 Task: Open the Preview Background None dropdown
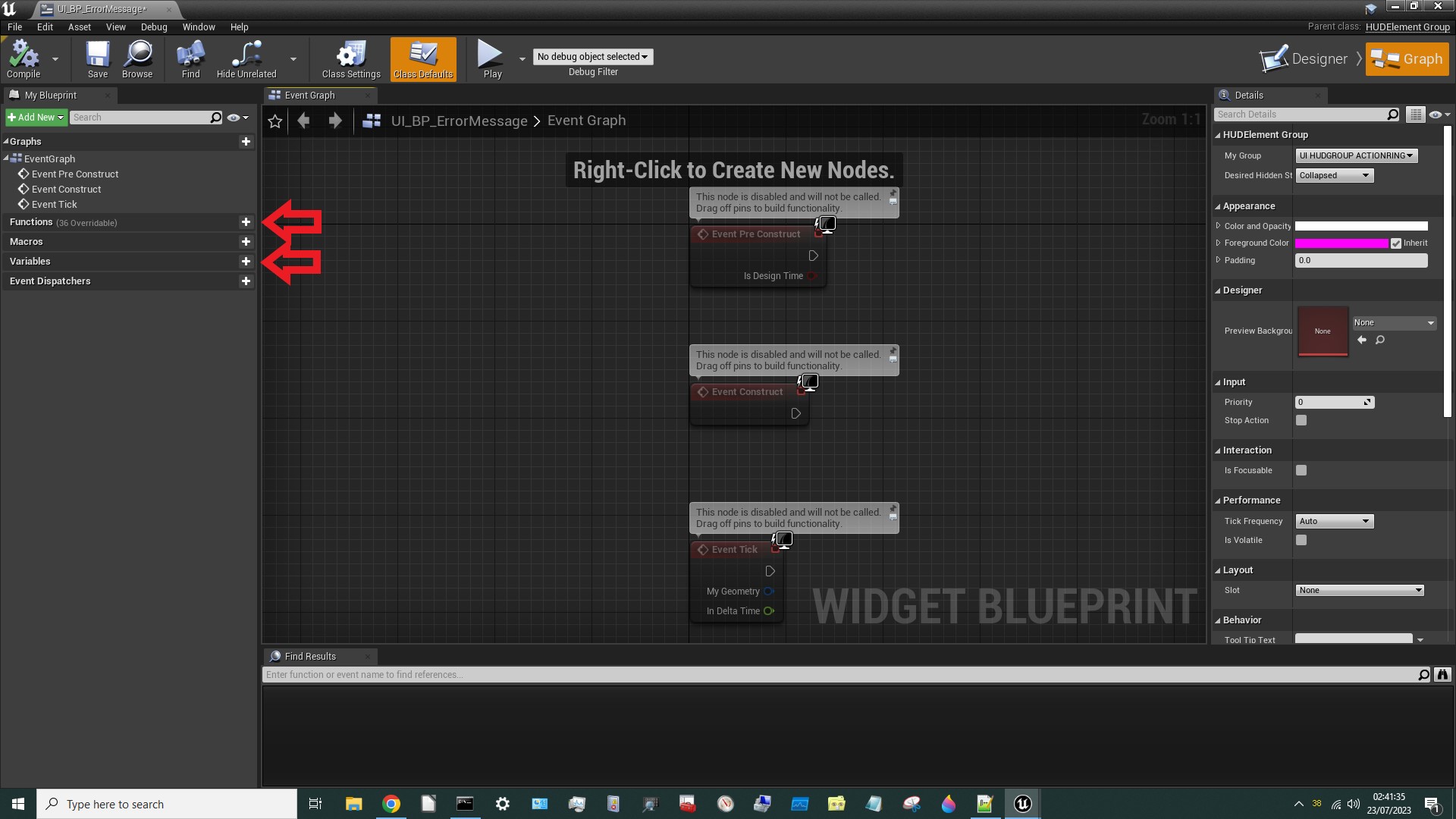(x=1394, y=323)
